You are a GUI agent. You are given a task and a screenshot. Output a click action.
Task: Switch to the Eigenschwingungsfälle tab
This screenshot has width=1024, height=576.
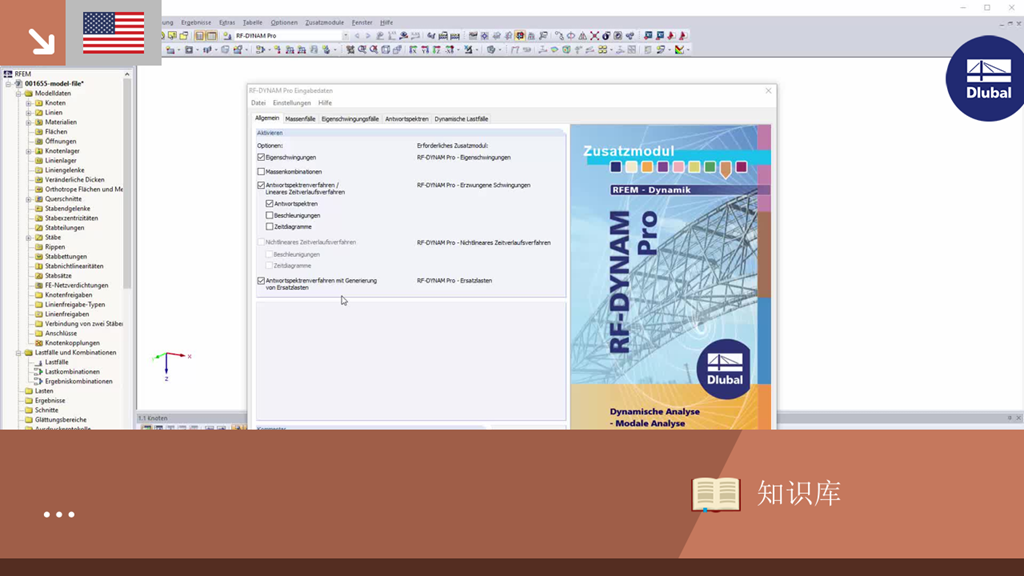pos(350,119)
